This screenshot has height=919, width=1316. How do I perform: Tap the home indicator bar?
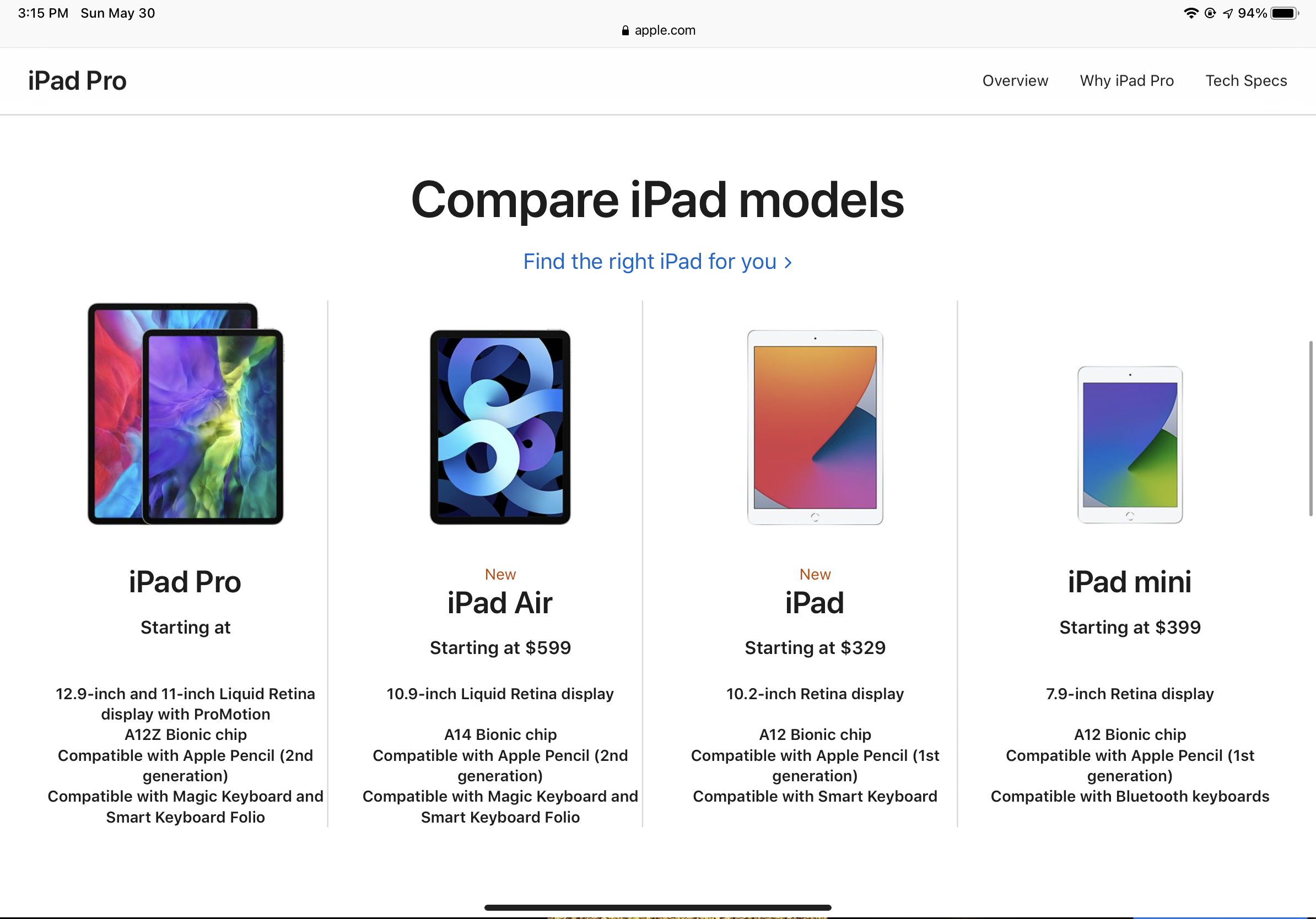tap(657, 907)
